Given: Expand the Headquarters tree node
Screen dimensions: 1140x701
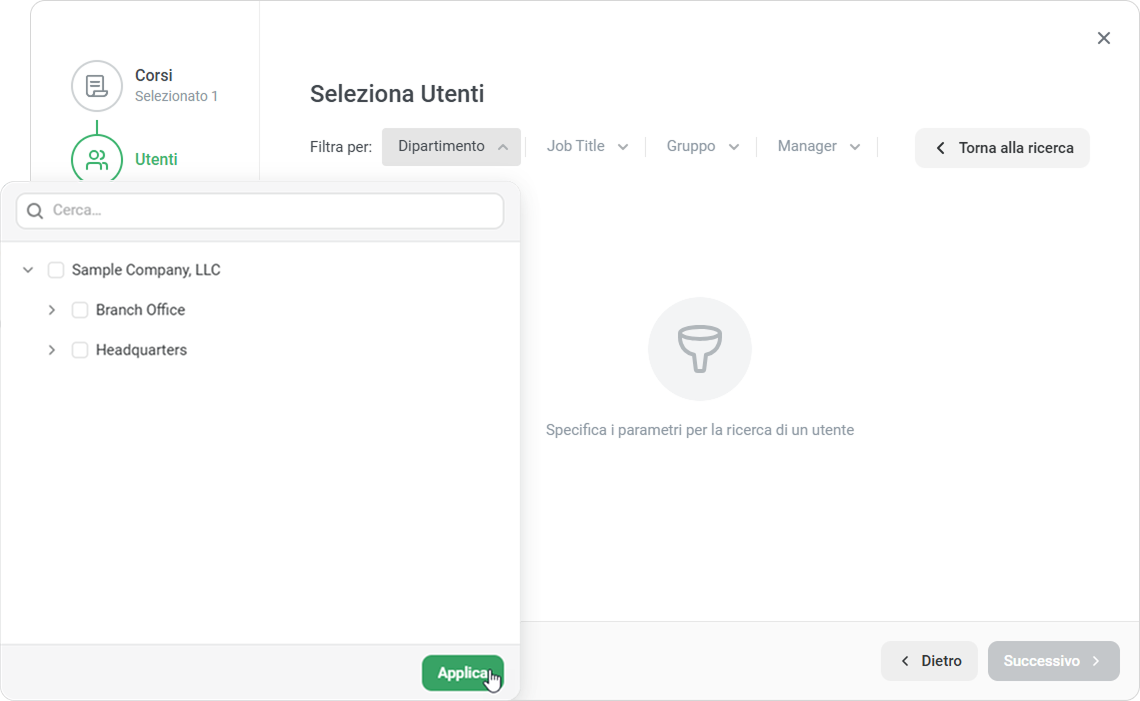Looking at the screenshot, I should click(x=52, y=350).
